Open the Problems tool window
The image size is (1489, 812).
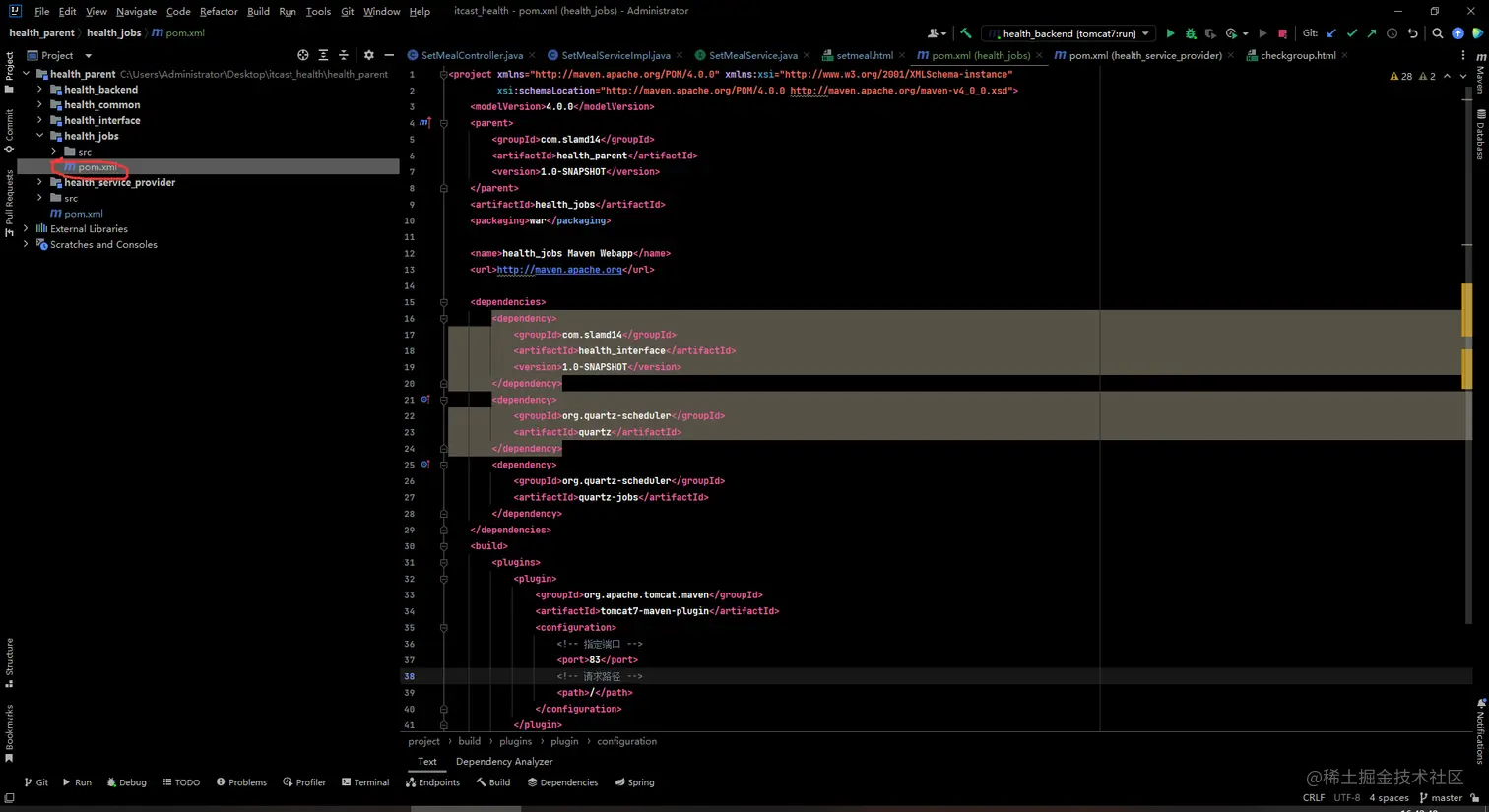tap(241, 782)
